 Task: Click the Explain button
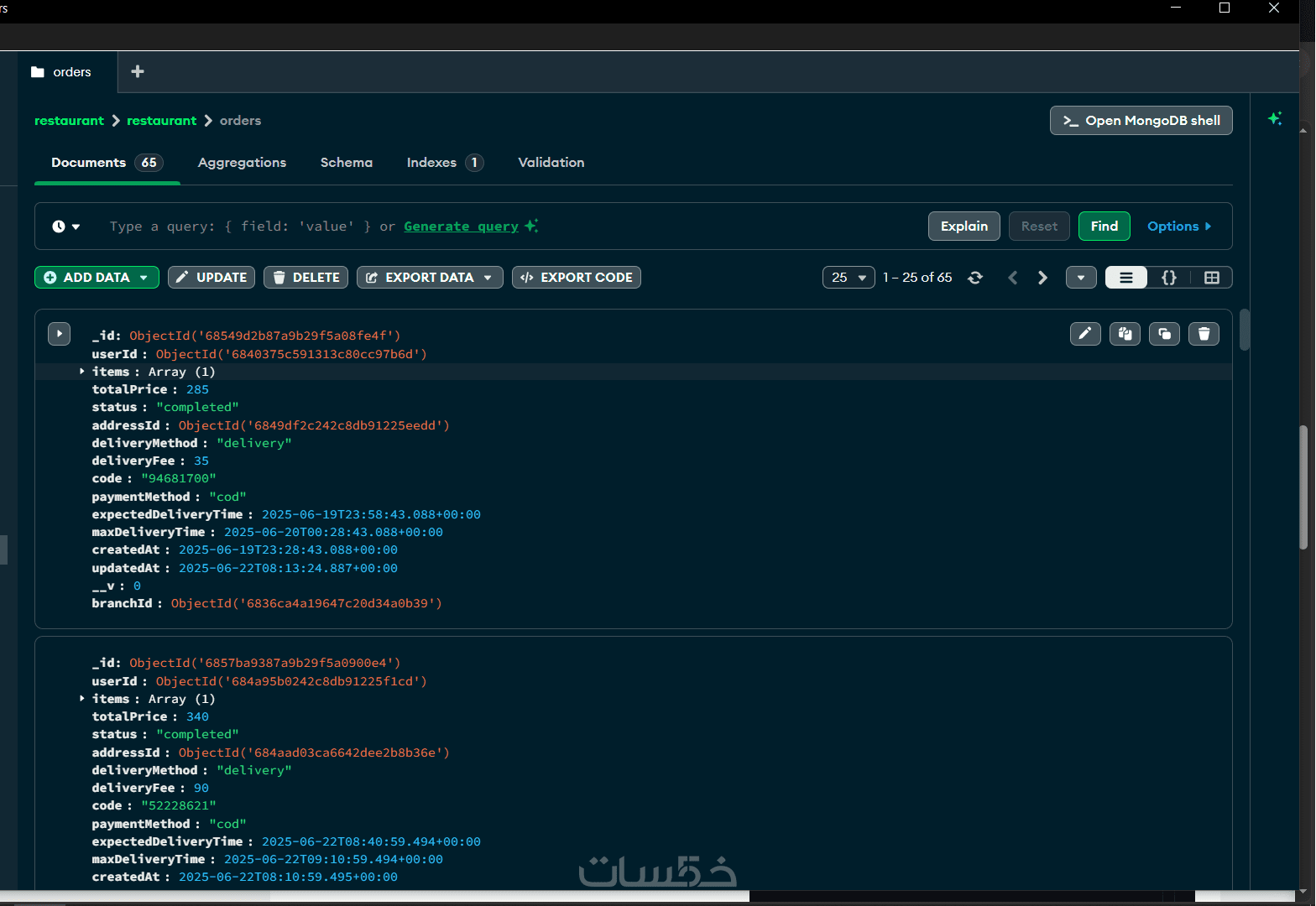(964, 226)
